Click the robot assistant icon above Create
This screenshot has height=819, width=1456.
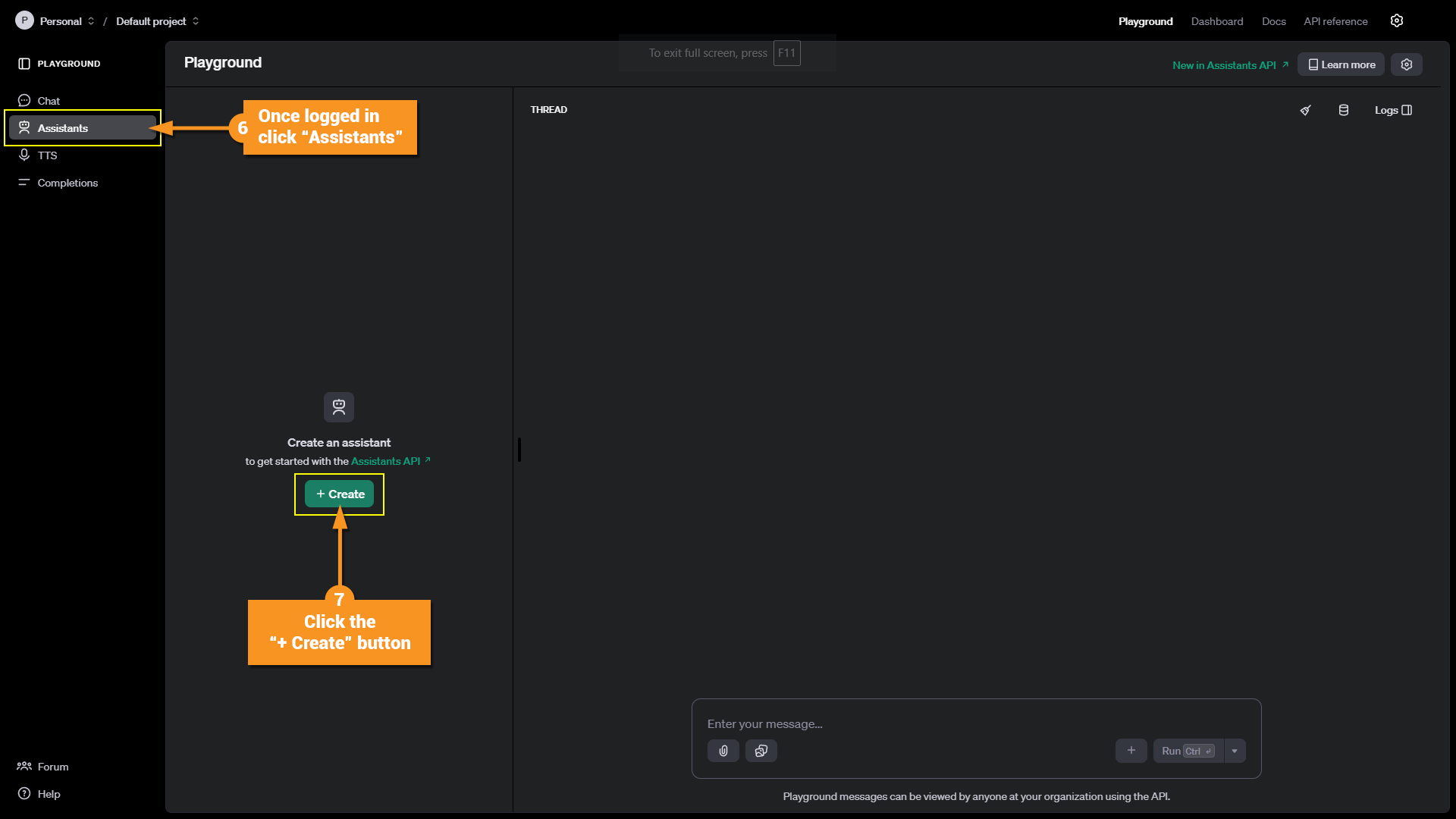[339, 407]
